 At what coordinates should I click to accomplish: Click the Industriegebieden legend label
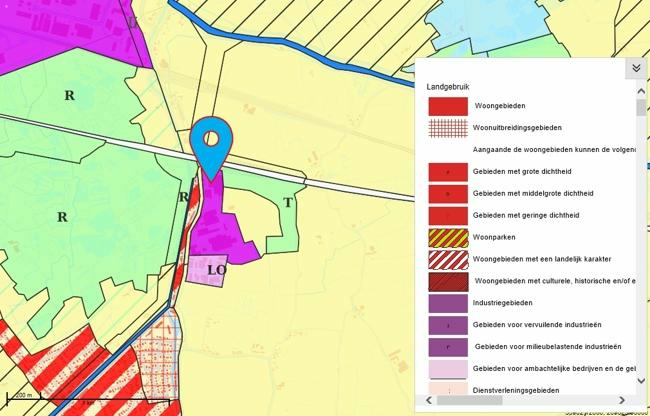(x=502, y=303)
